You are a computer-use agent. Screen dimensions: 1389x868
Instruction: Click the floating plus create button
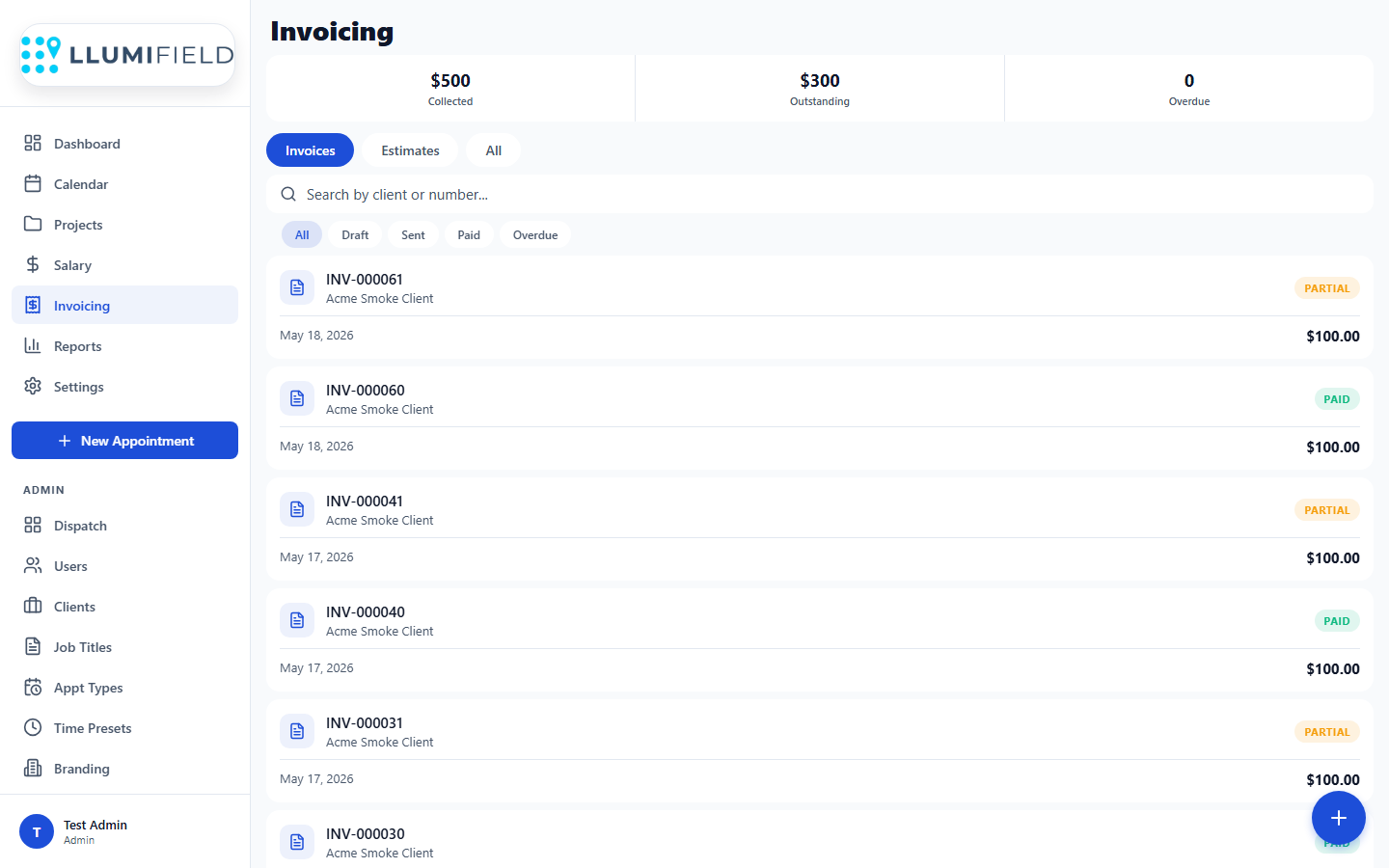click(x=1339, y=818)
